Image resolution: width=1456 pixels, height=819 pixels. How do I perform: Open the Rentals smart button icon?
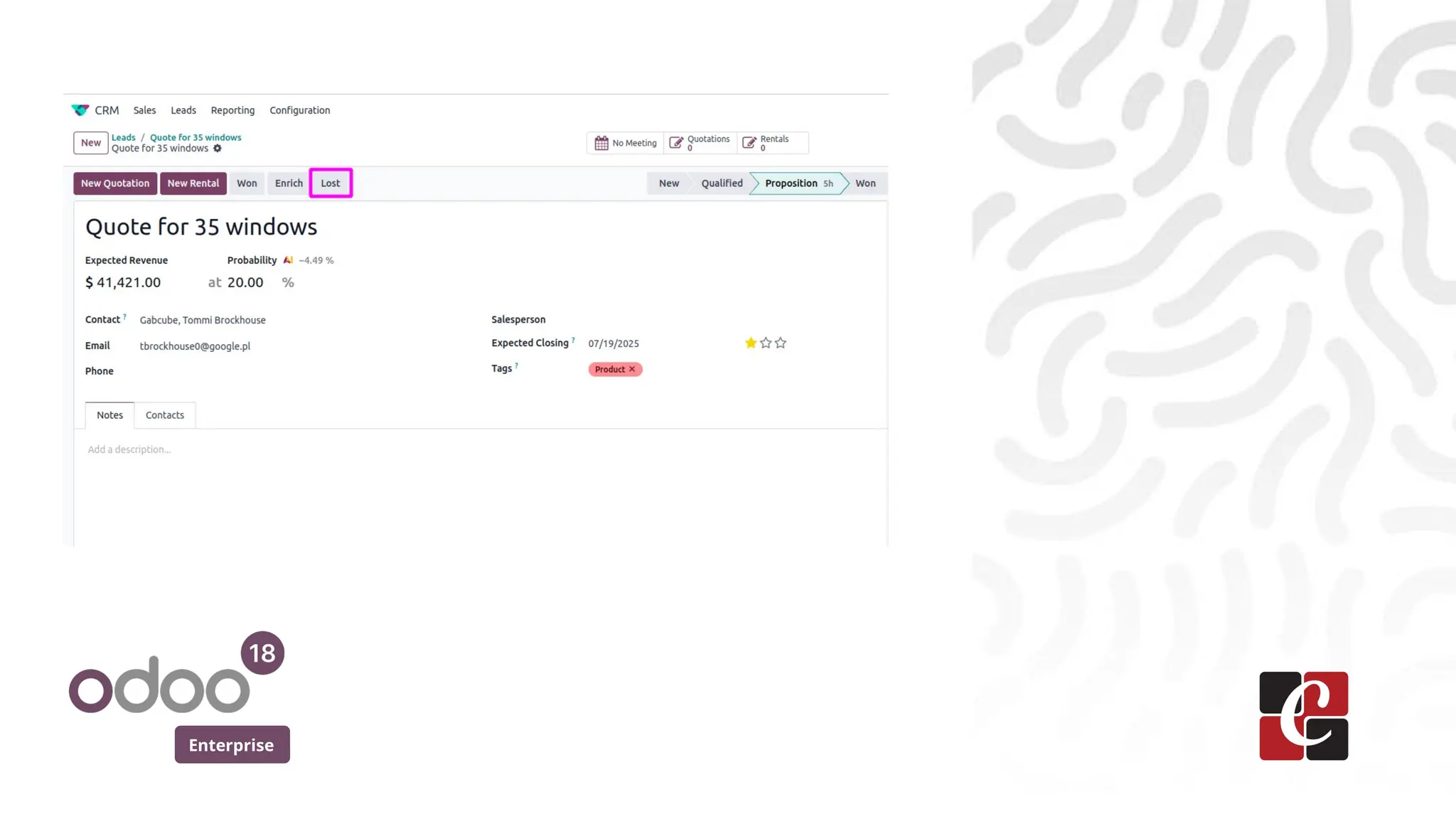tap(749, 143)
